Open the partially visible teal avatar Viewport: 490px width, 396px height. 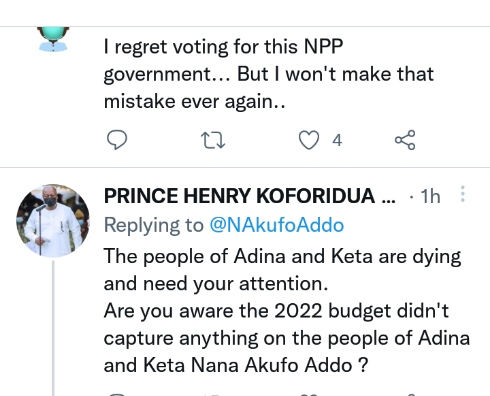53,39
